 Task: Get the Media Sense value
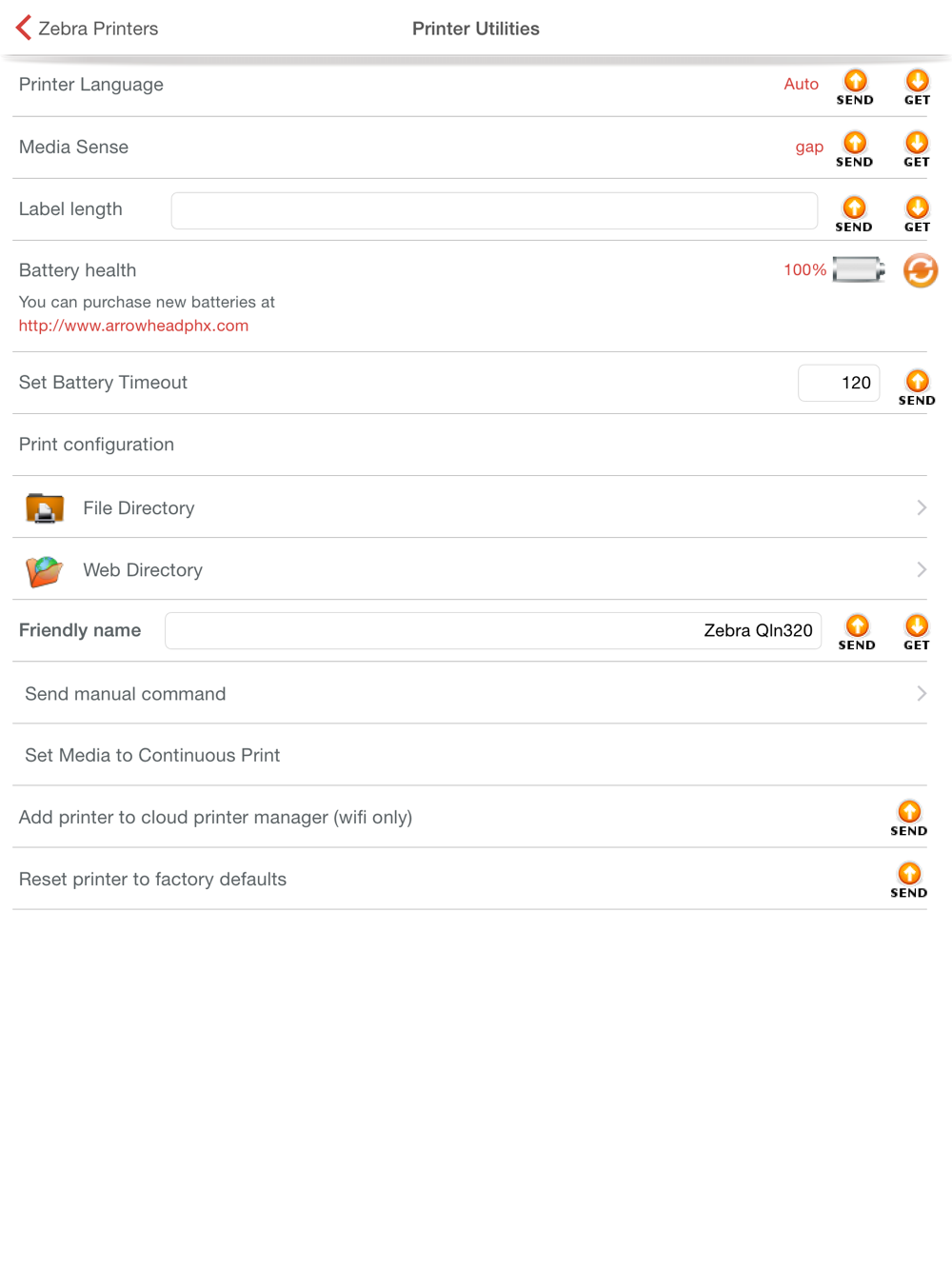click(917, 149)
